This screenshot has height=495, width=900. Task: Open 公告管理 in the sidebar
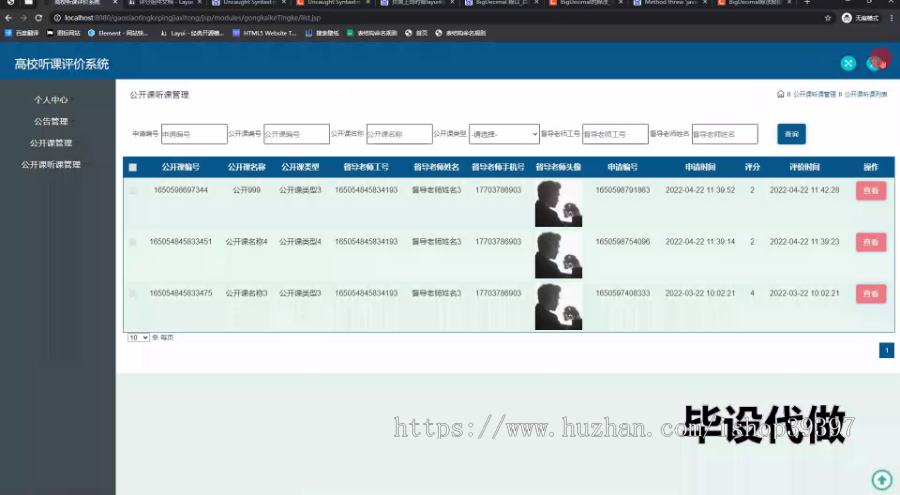[x=51, y=121]
